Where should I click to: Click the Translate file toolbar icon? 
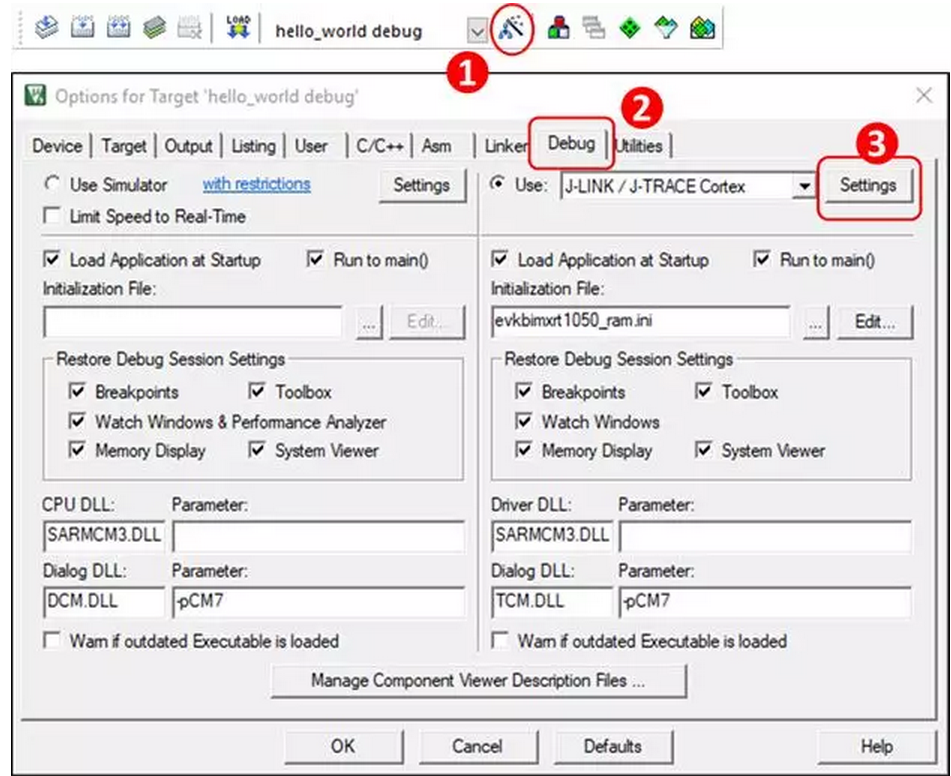coord(46,27)
